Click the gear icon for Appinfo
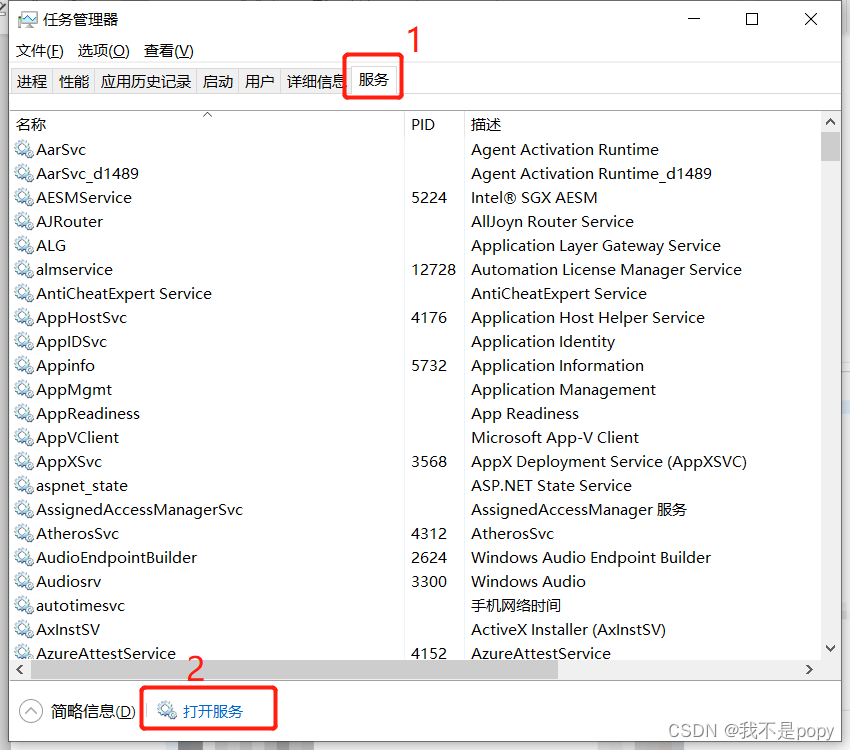Screen dimensions: 850x750 click(x=24, y=365)
